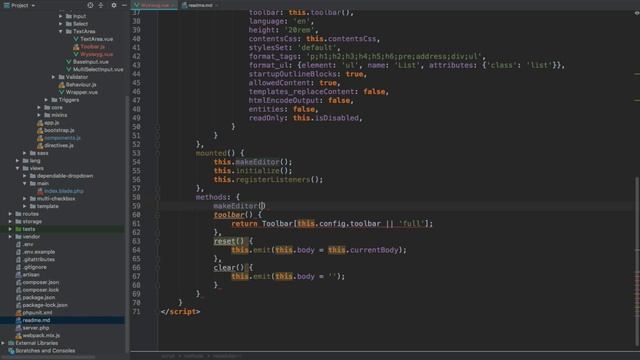Select the multi-checkbox folder row

pos(62,199)
